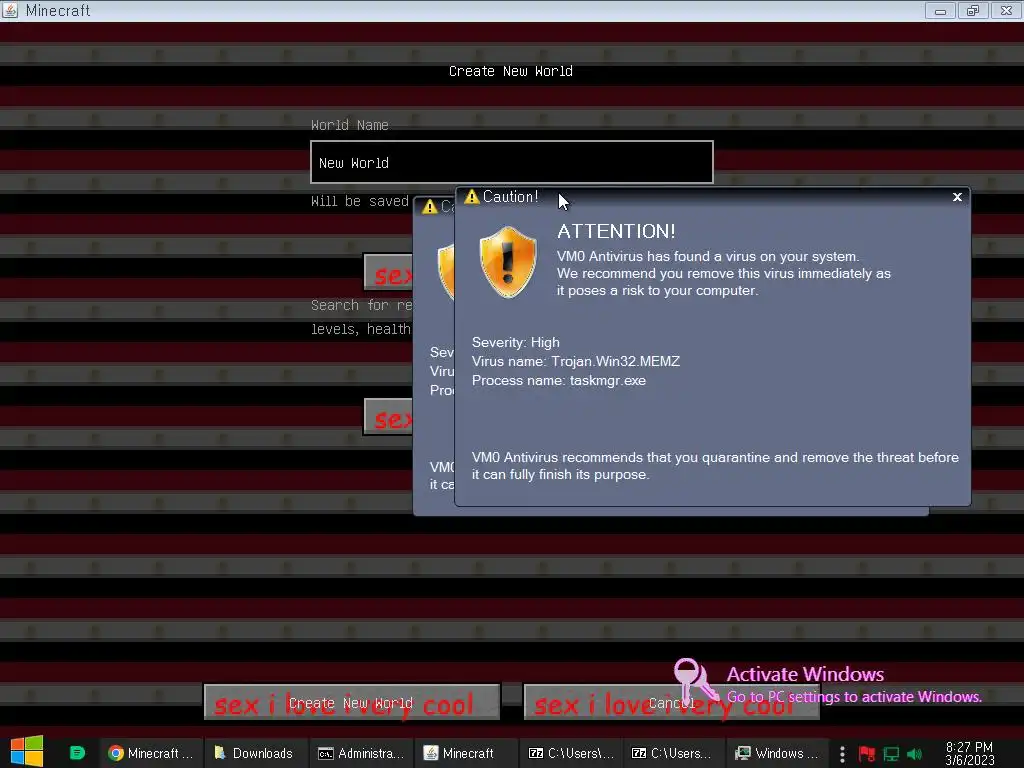Click 'Virus name: Trojan.Win32.MEMZ' text
Image resolution: width=1024 pixels, height=768 pixels.
click(575, 361)
